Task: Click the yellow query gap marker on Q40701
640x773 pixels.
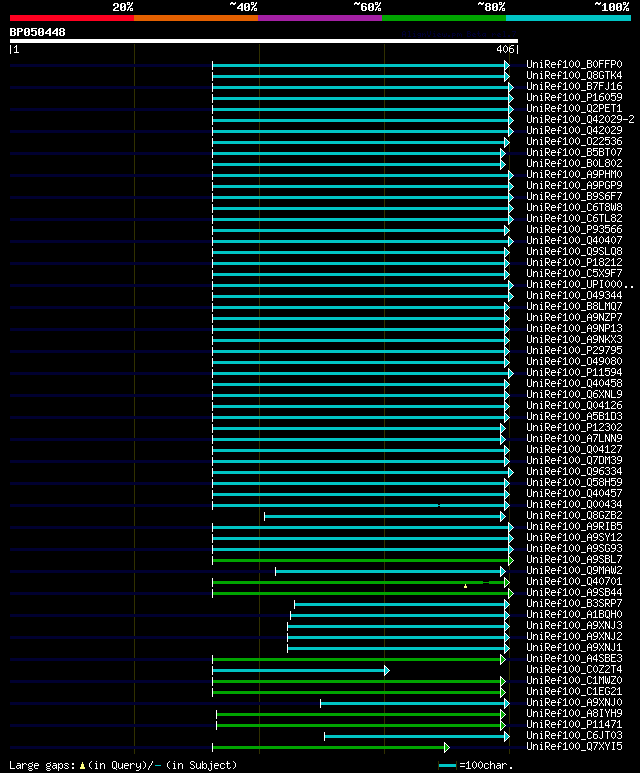Action: pos(465,586)
